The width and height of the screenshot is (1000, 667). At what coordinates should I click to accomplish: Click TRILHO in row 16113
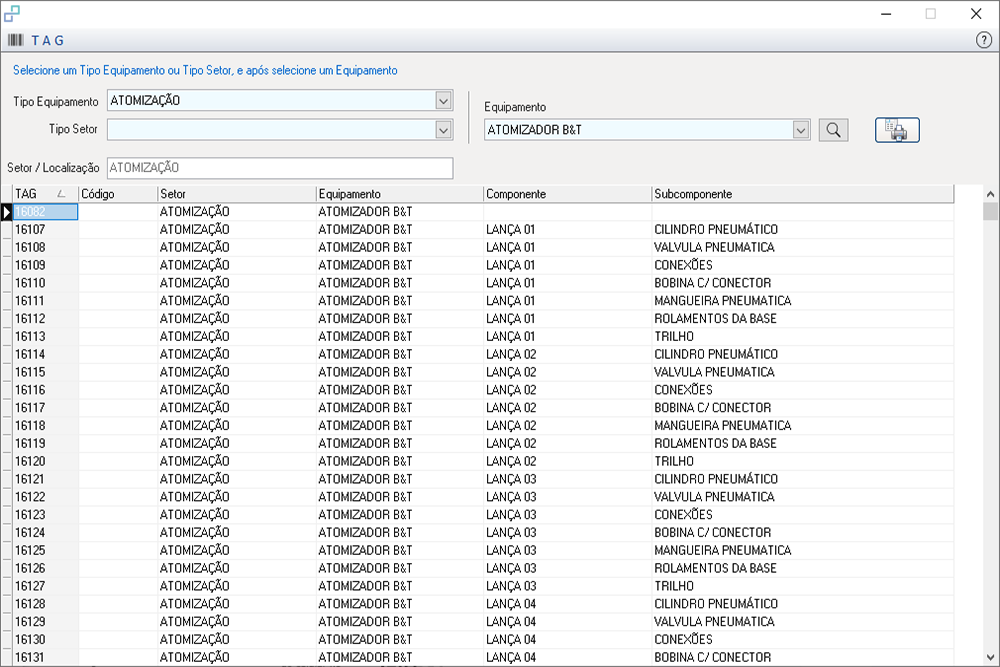tap(673, 337)
